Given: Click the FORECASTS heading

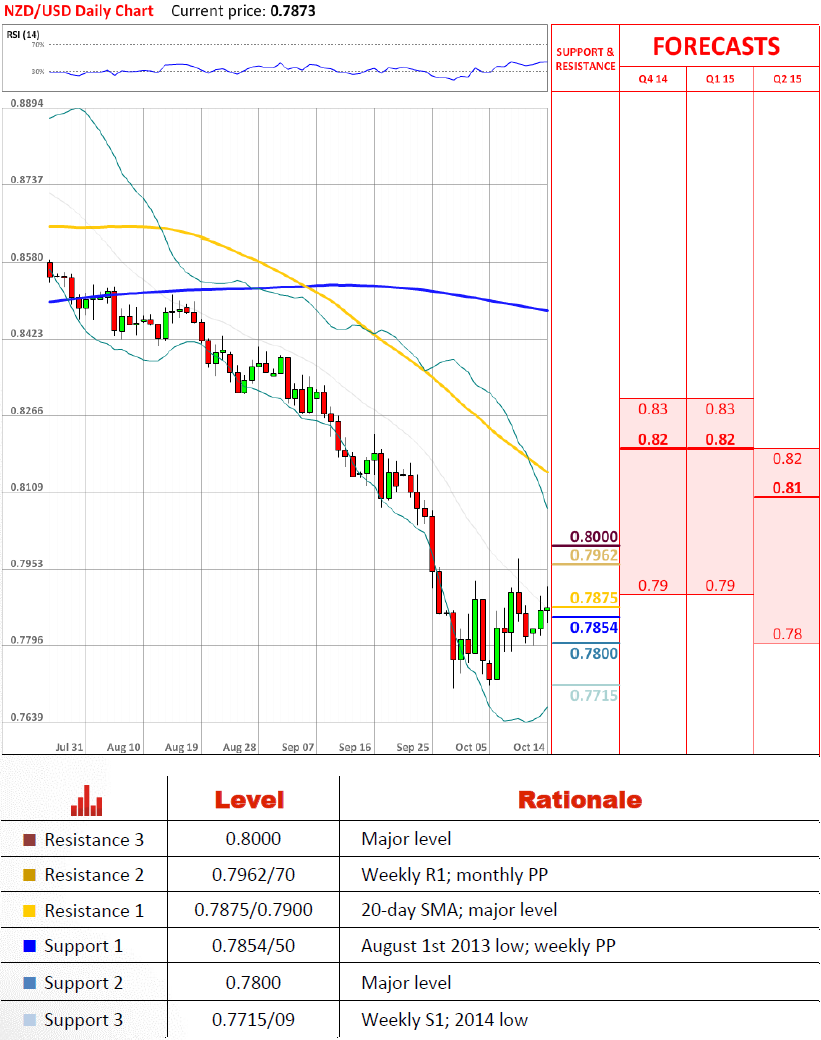Looking at the screenshot, I should pos(716,46).
